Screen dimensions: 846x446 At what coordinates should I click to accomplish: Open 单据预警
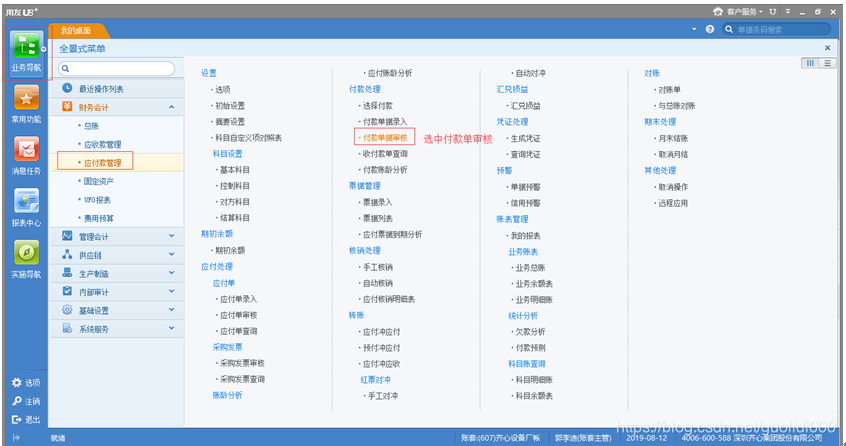pos(525,187)
